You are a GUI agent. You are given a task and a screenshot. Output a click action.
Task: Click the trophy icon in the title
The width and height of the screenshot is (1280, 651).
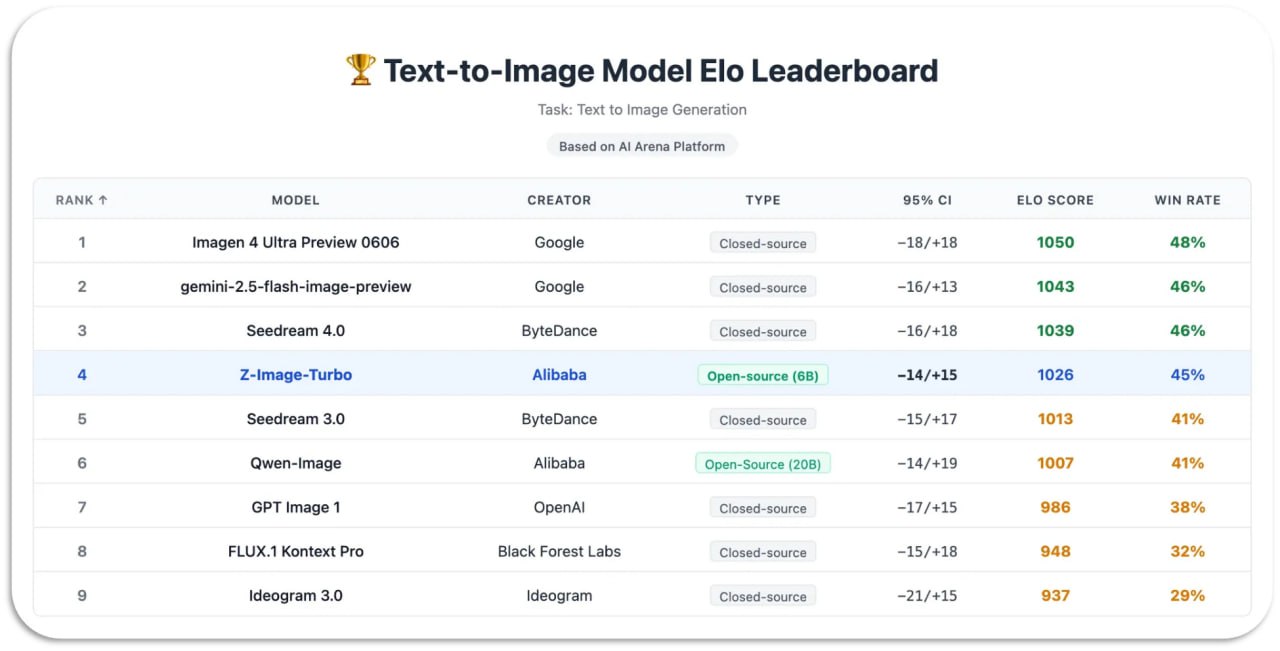coord(360,70)
